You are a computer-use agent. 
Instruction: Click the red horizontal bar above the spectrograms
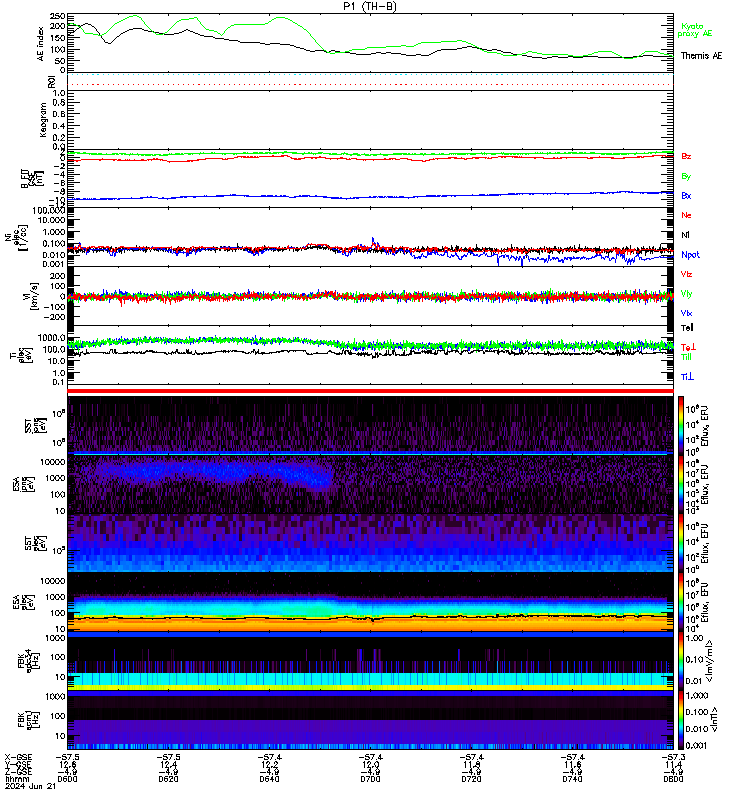tap(370, 391)
